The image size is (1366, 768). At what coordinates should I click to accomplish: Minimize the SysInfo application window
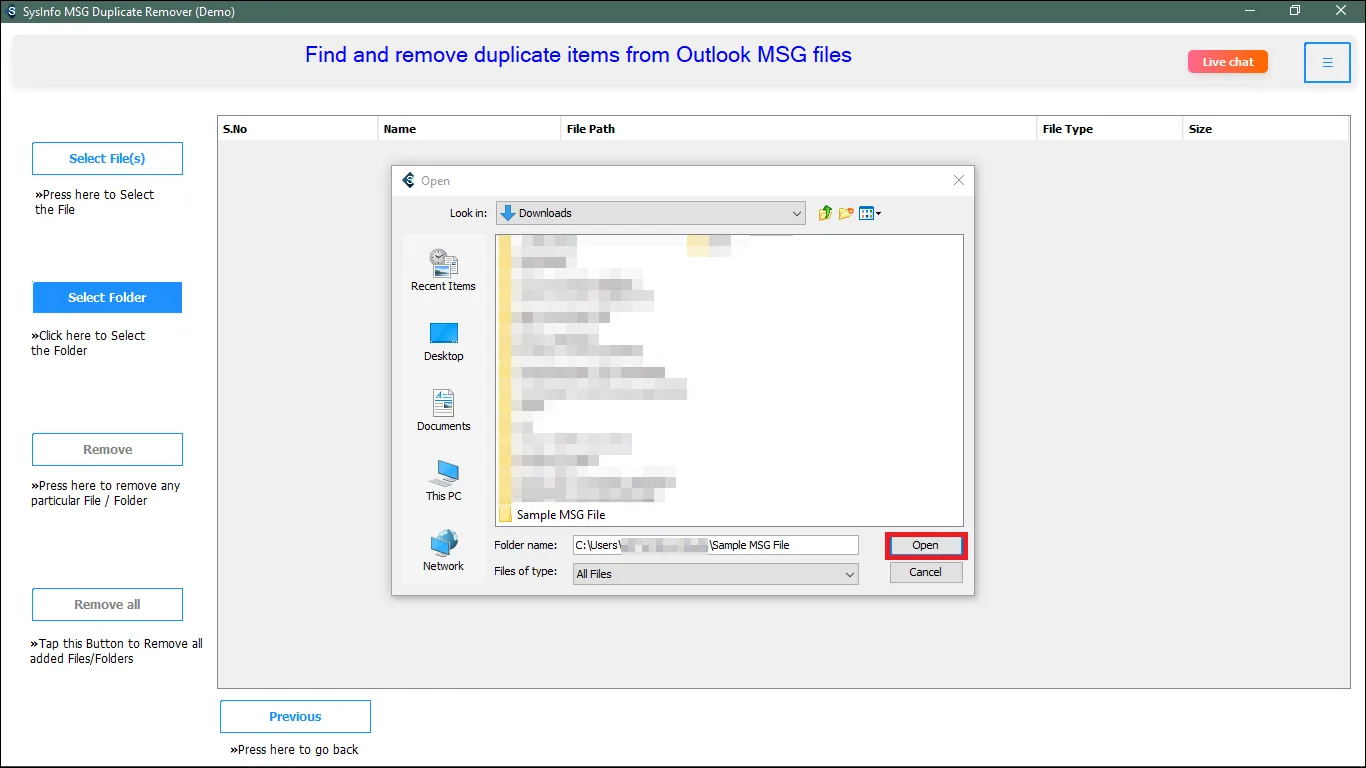[1250, 11]
